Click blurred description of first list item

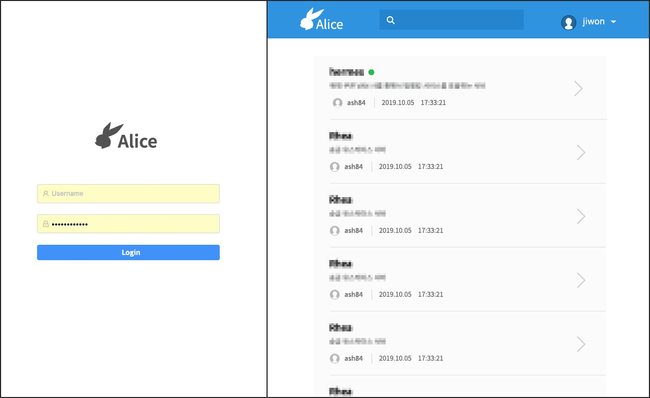tap(407, 86)
